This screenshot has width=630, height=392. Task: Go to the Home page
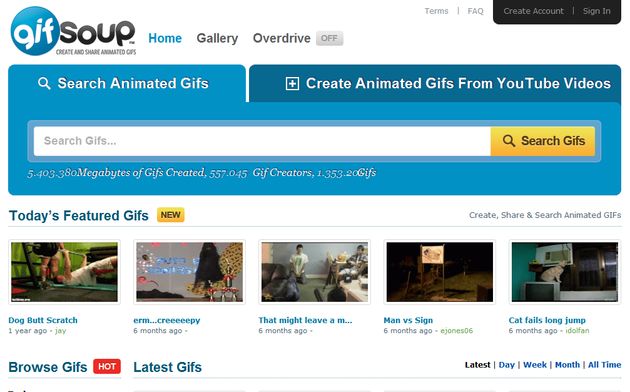[x=165, y=38]
